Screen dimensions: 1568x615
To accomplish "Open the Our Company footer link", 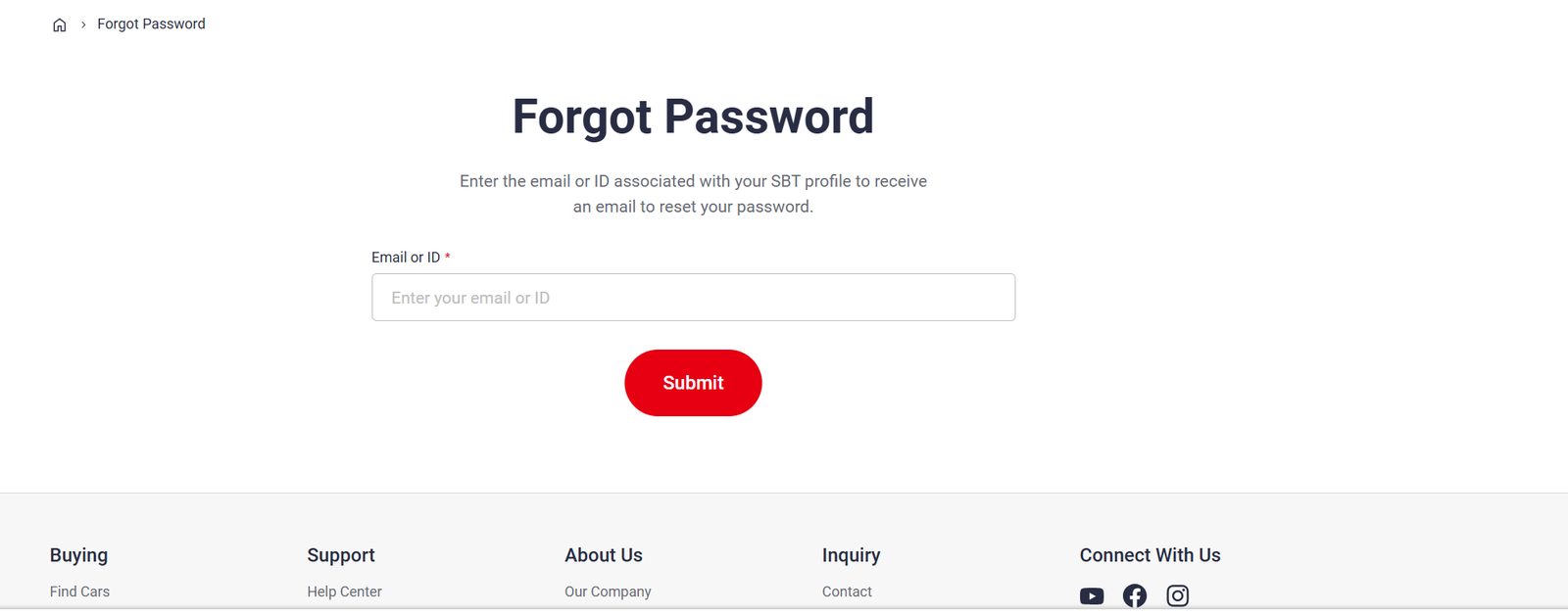I will pos(608,591).
